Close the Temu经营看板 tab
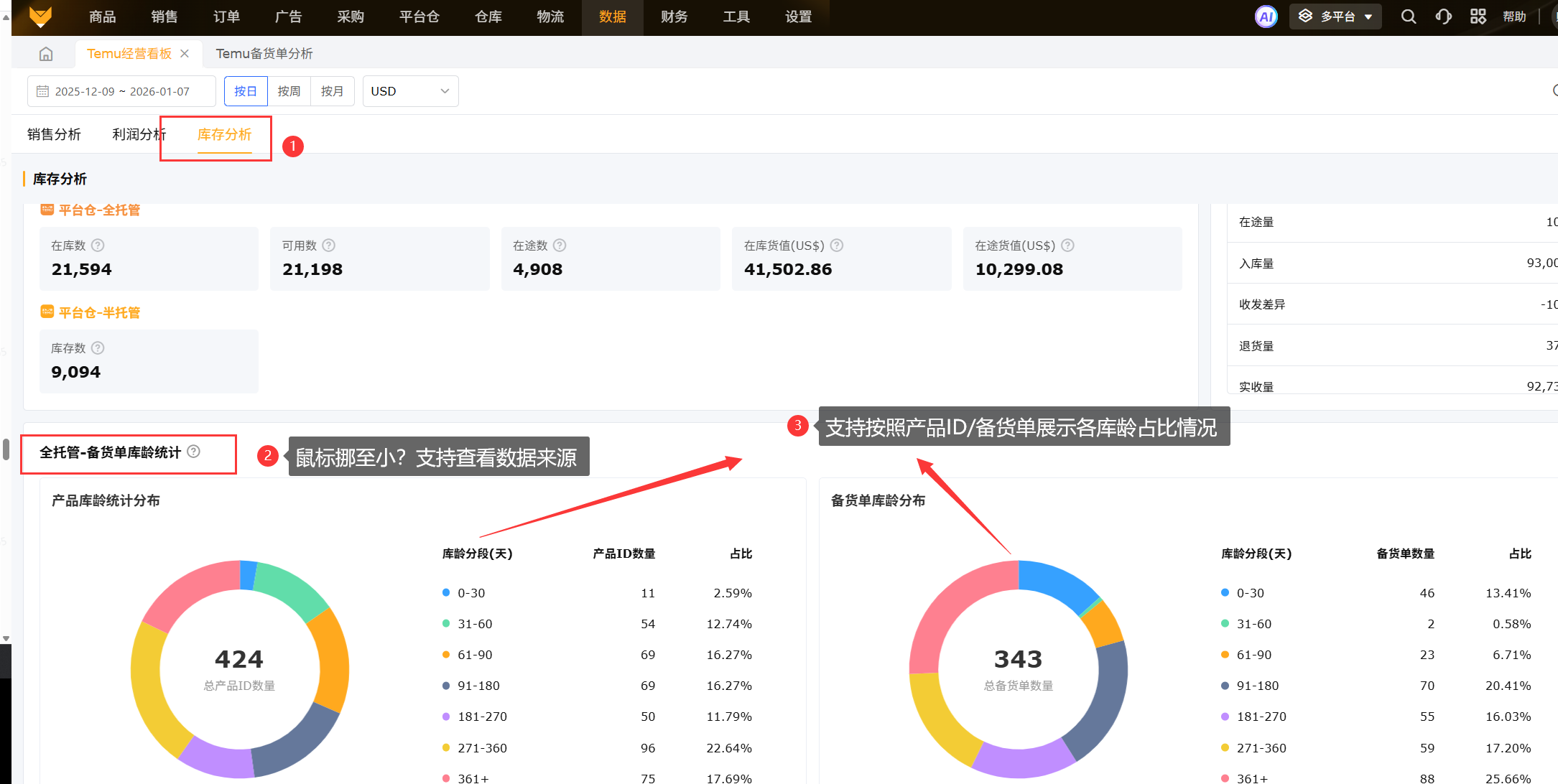The width and height of the screenshot is (1558, 784). click(x=185, y=54)
